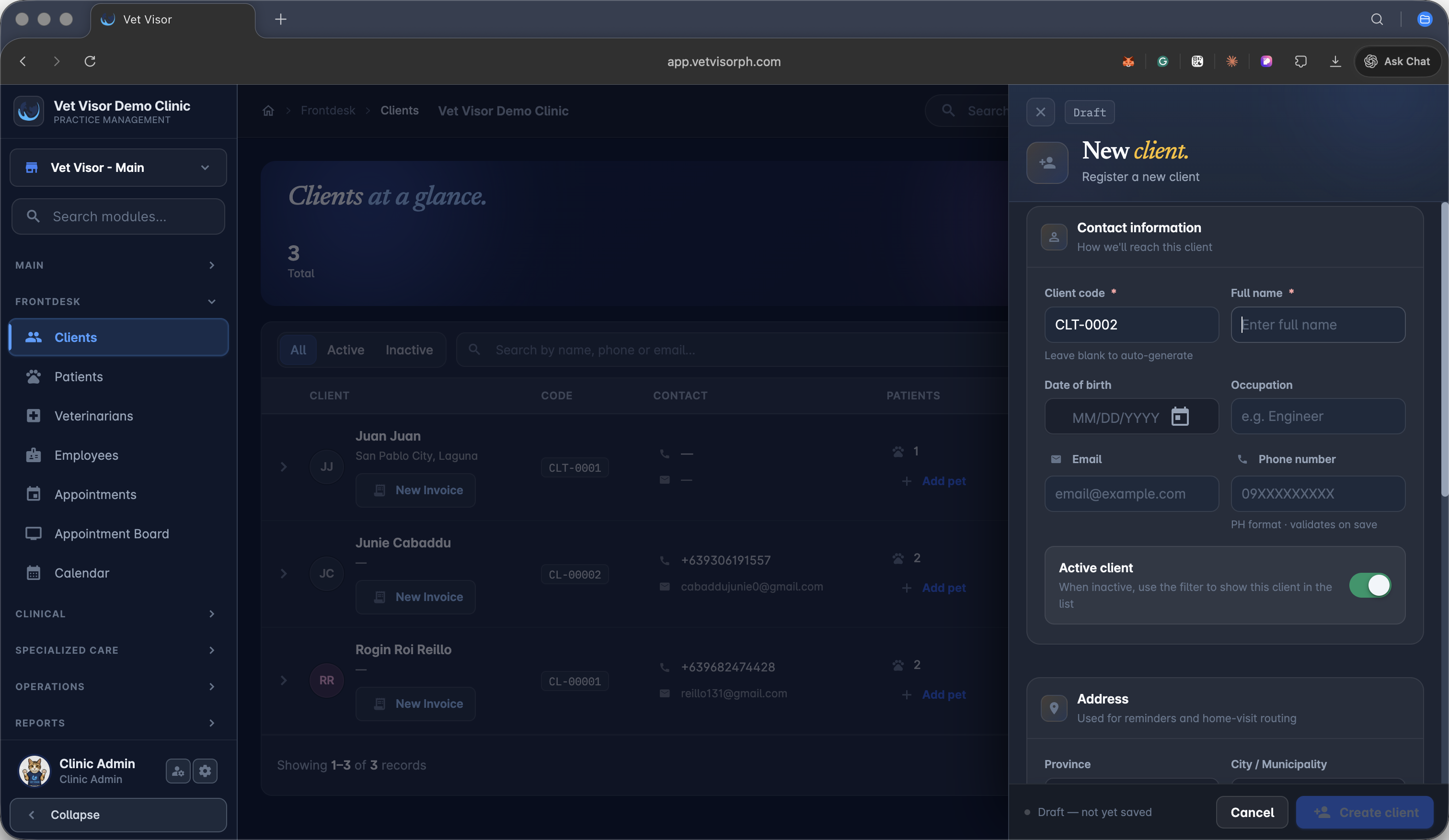Click the RR client avatar
Screen dimensions: 1449x840
(327, 680)
